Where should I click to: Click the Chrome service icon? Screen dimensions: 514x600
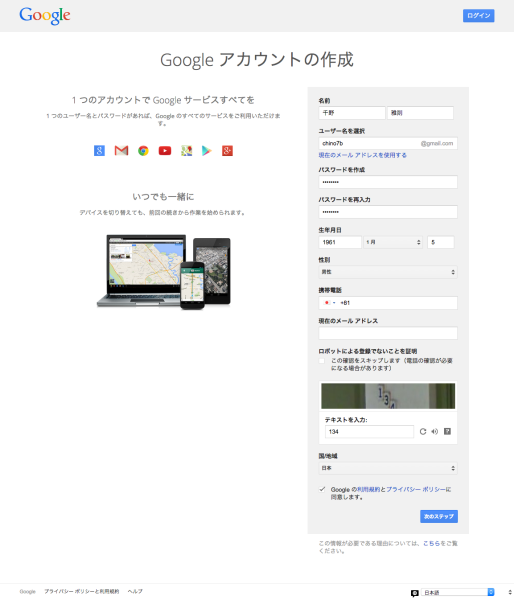(143, 151)
